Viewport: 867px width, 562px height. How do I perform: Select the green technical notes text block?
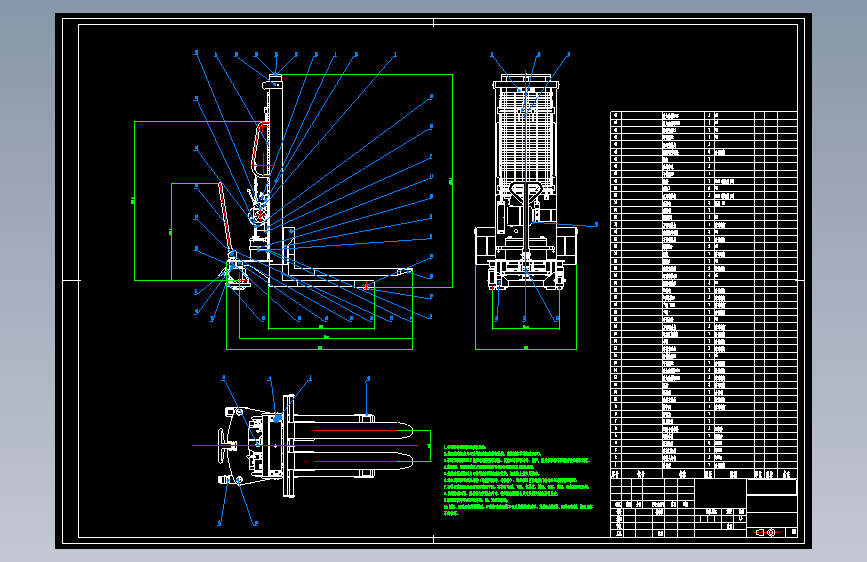tap(518, 480)
